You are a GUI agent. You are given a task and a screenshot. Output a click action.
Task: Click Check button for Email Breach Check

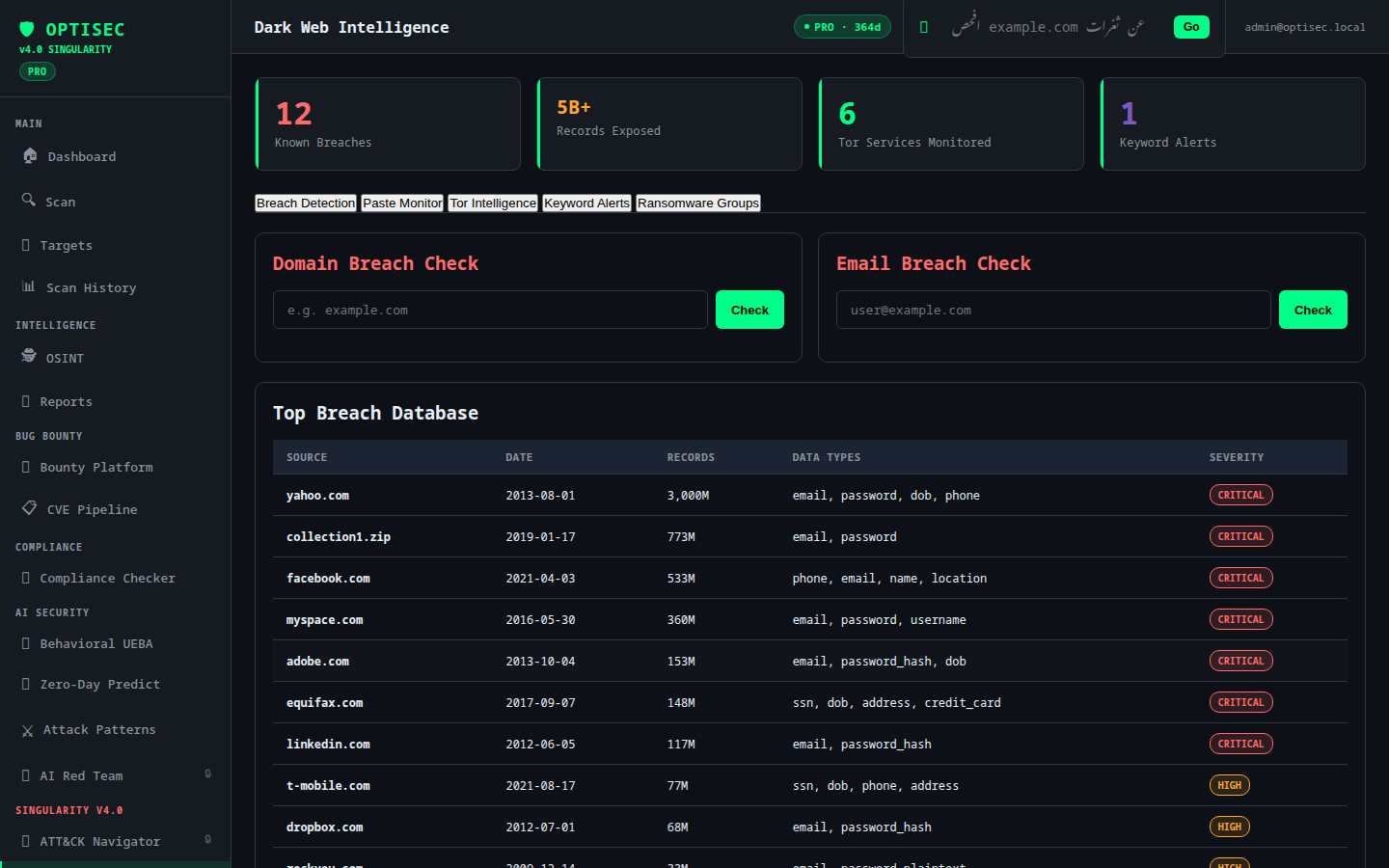click(1313, 310)
